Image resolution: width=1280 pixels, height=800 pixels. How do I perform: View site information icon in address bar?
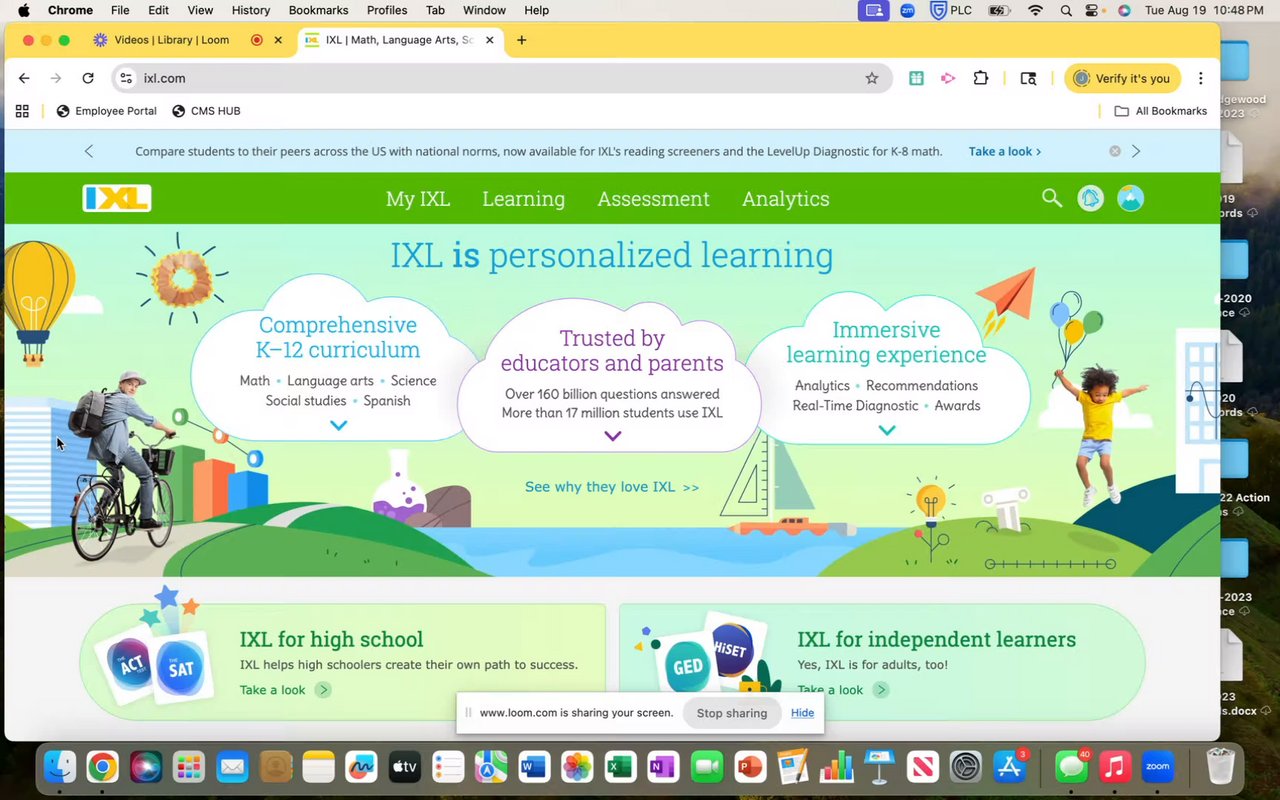click(x=124, y=78)
